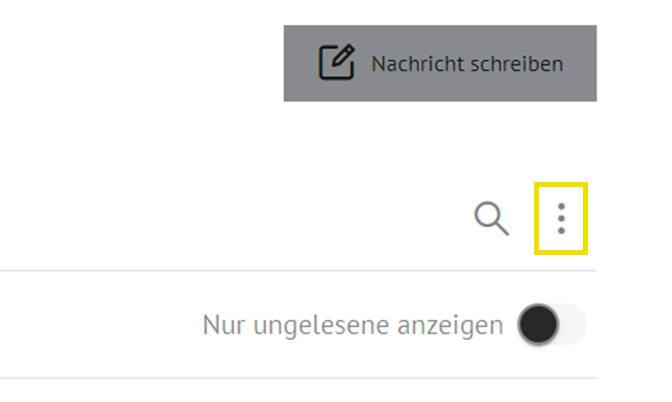Click the gray Nachricht schreiben text label
Image resolution: width=672 pixels, height=402 pixels.
(467, 64)
